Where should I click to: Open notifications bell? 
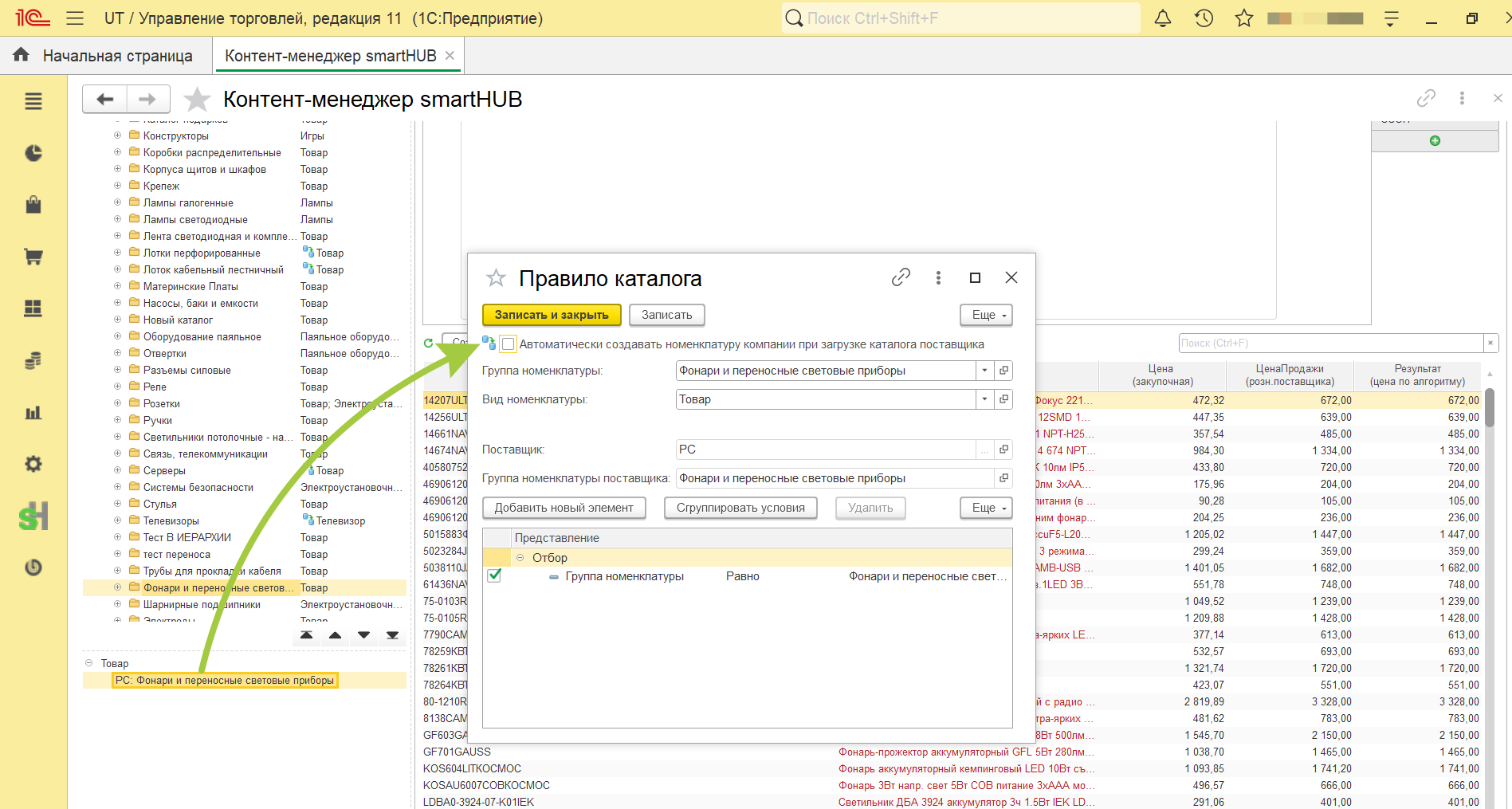(x=1163, y=18)
